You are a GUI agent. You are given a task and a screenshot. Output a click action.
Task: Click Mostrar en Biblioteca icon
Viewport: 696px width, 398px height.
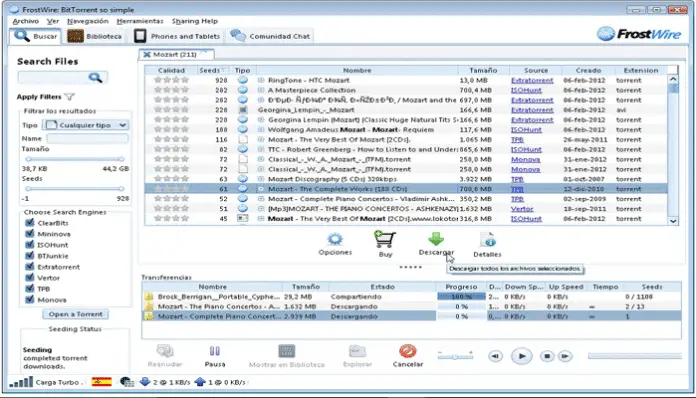[287, 351]
